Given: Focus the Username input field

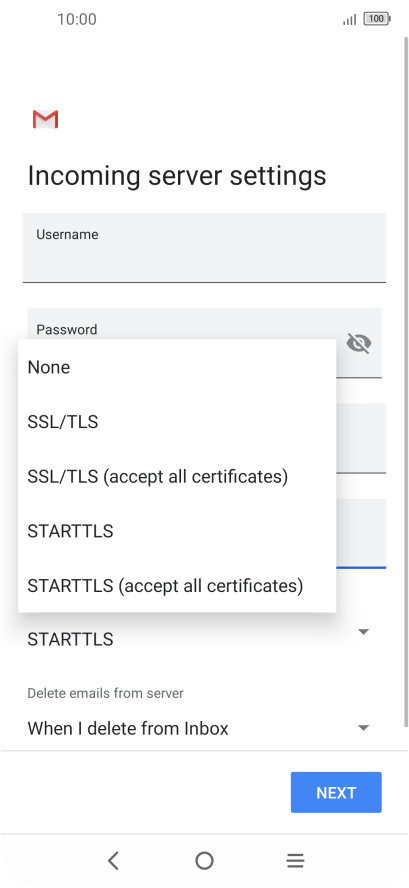Looking at the screenshot, I should [x=204, y=247].
